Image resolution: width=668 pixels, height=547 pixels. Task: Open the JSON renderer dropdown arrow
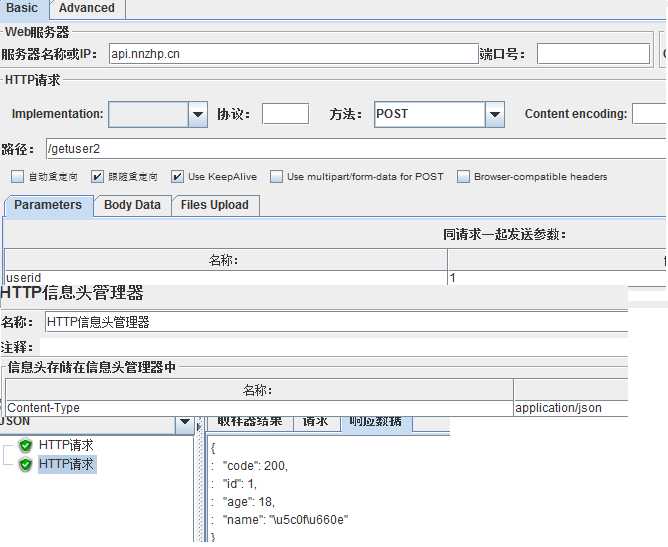click(185, 423)
